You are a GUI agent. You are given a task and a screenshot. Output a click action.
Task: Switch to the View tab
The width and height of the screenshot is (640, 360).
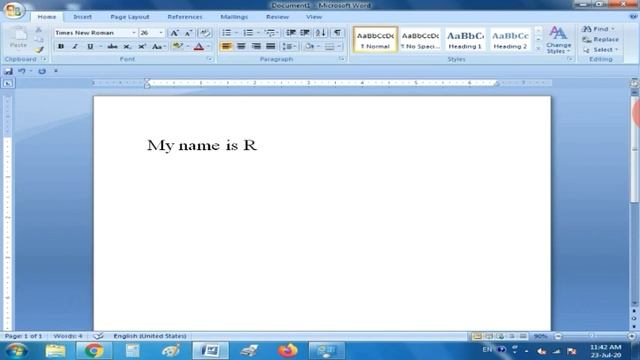[x=314, y=17]
